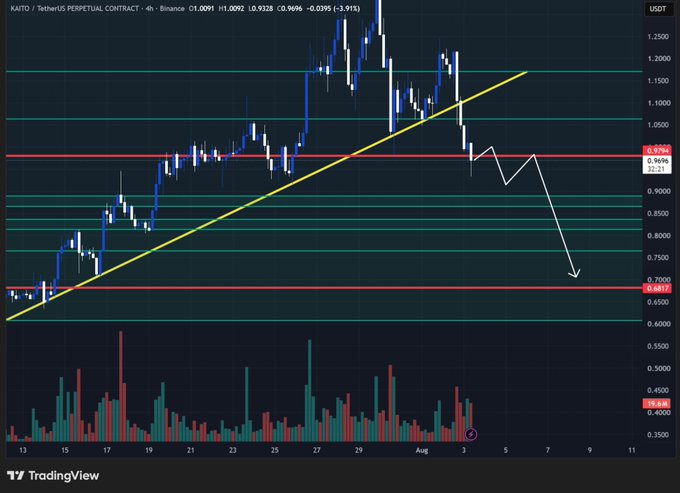Click the Aug label on date axis
Image resolution: width=680 pixels, height=493 pixels.
click(x=422, y=450)
